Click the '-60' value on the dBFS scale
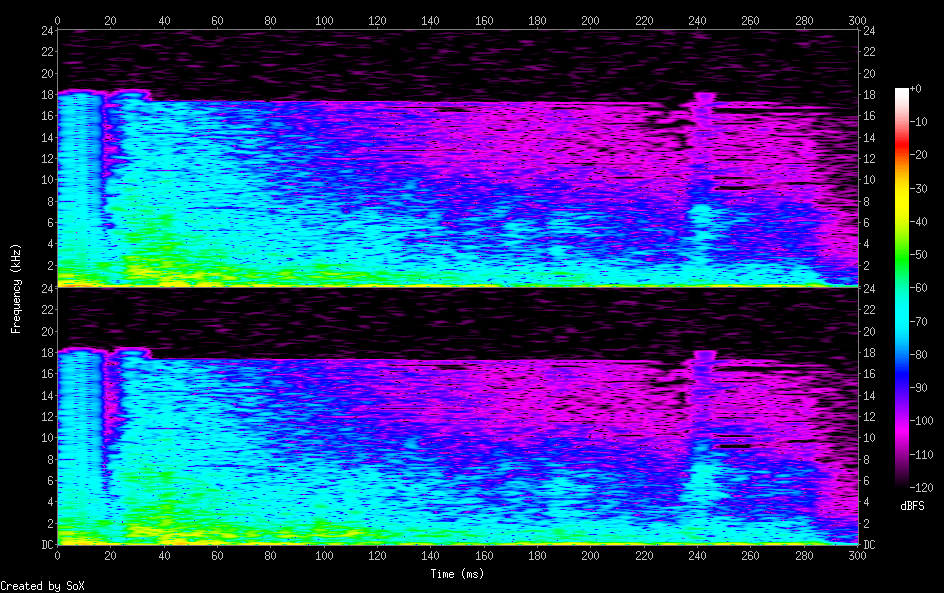The width and height of the screenshot is (944, 593). tap(919, 288)
